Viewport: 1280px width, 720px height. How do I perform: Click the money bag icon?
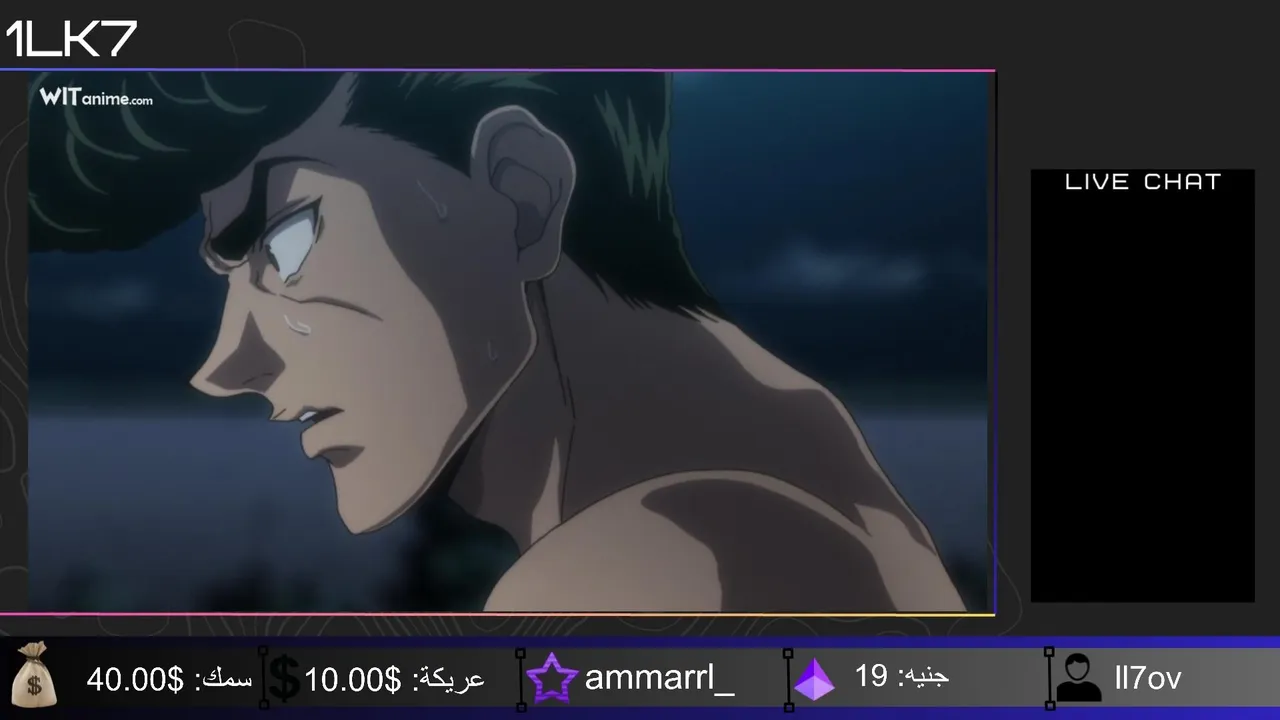[x=34, y=675]
